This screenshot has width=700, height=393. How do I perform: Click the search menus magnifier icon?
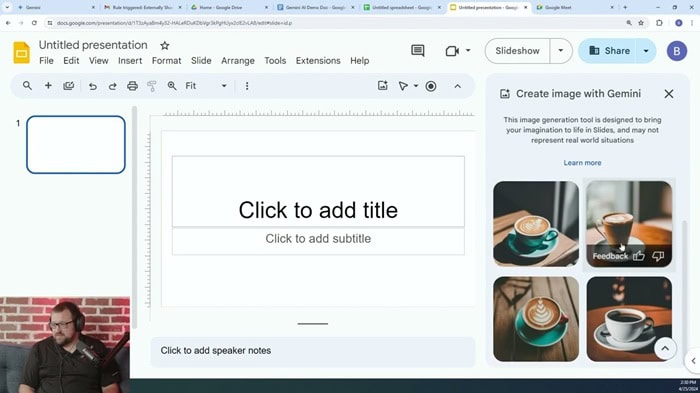(x=27, y=86)
